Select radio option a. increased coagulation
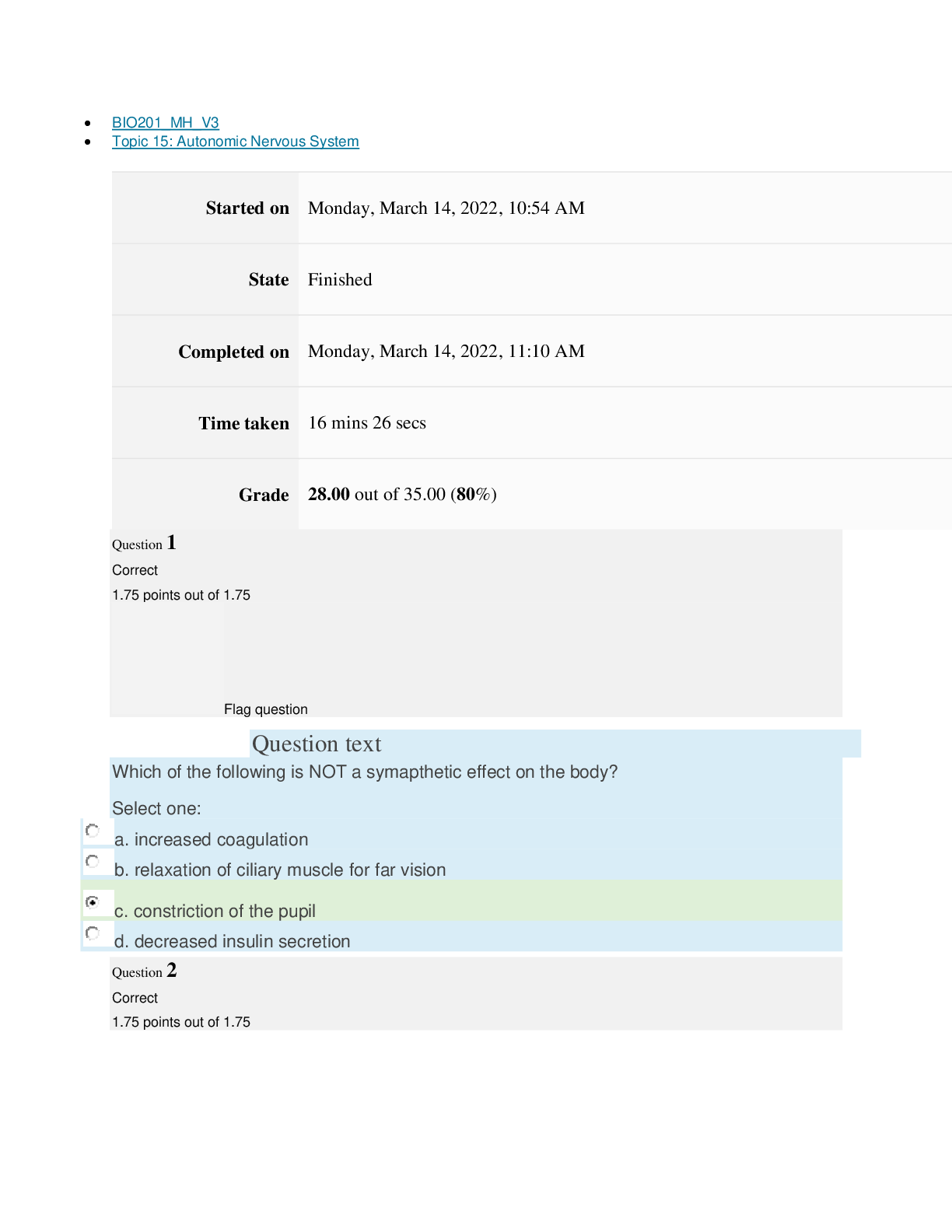 pos(93,831)
